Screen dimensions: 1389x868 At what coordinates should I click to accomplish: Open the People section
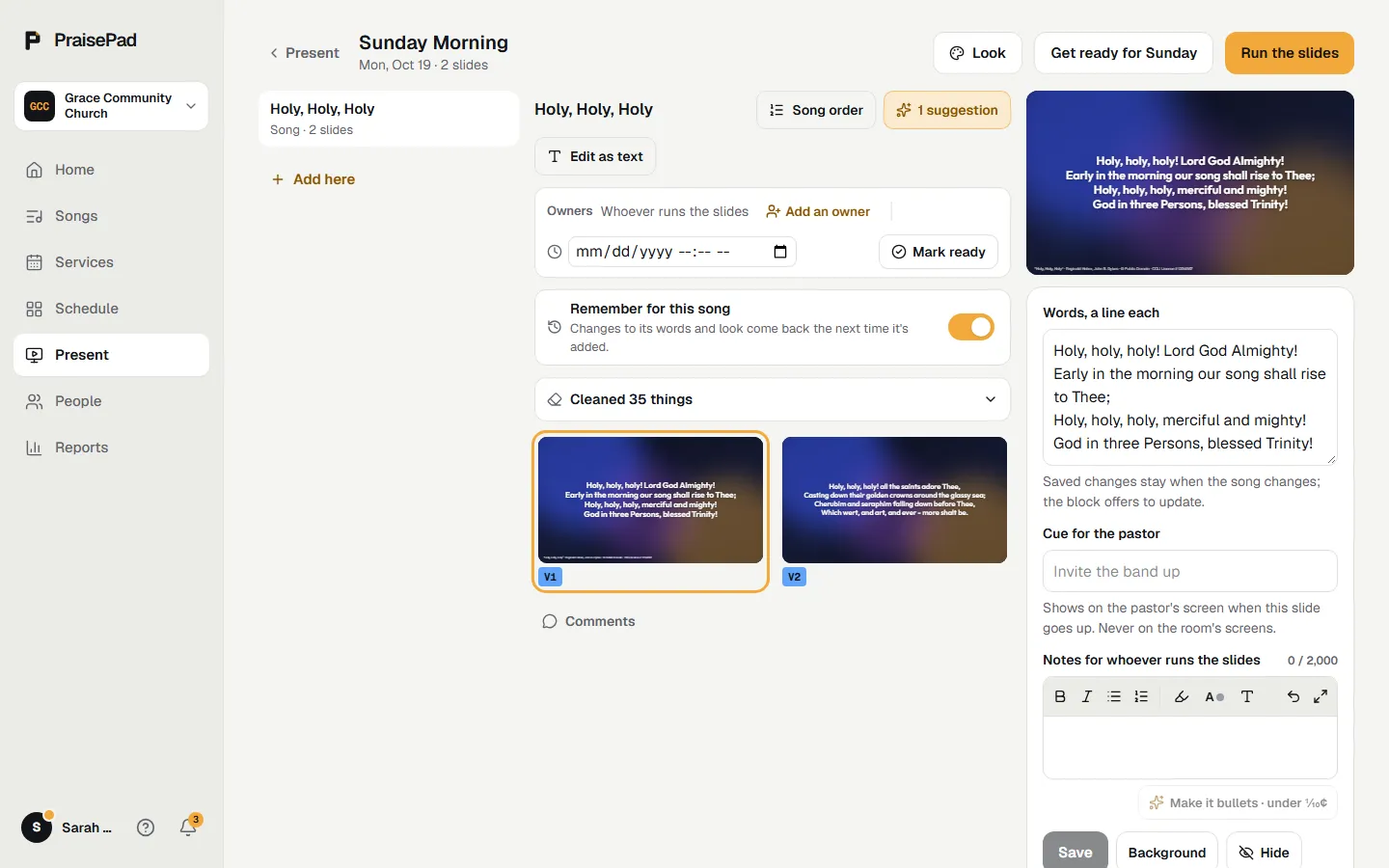[x=112, y=401]
